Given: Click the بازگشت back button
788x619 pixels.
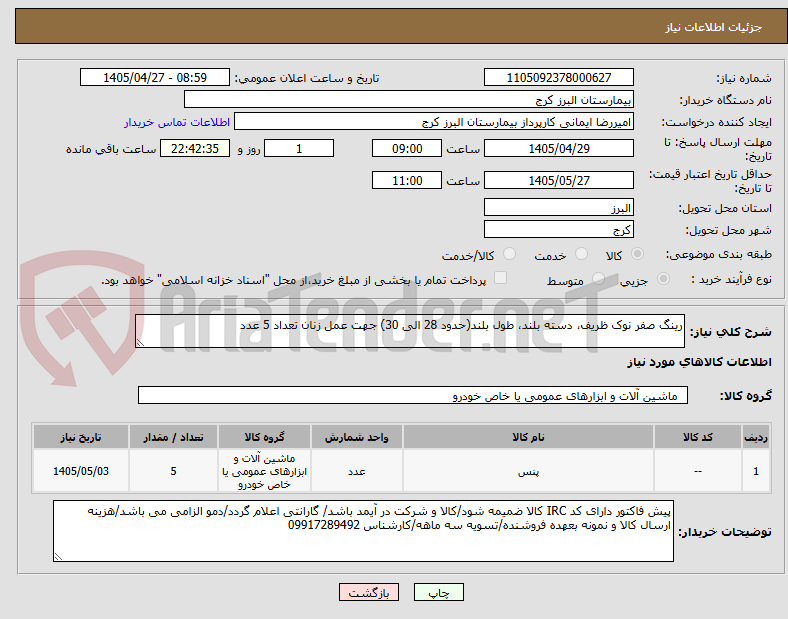Looking at the screenshot, I should click(x=369, y=592).
